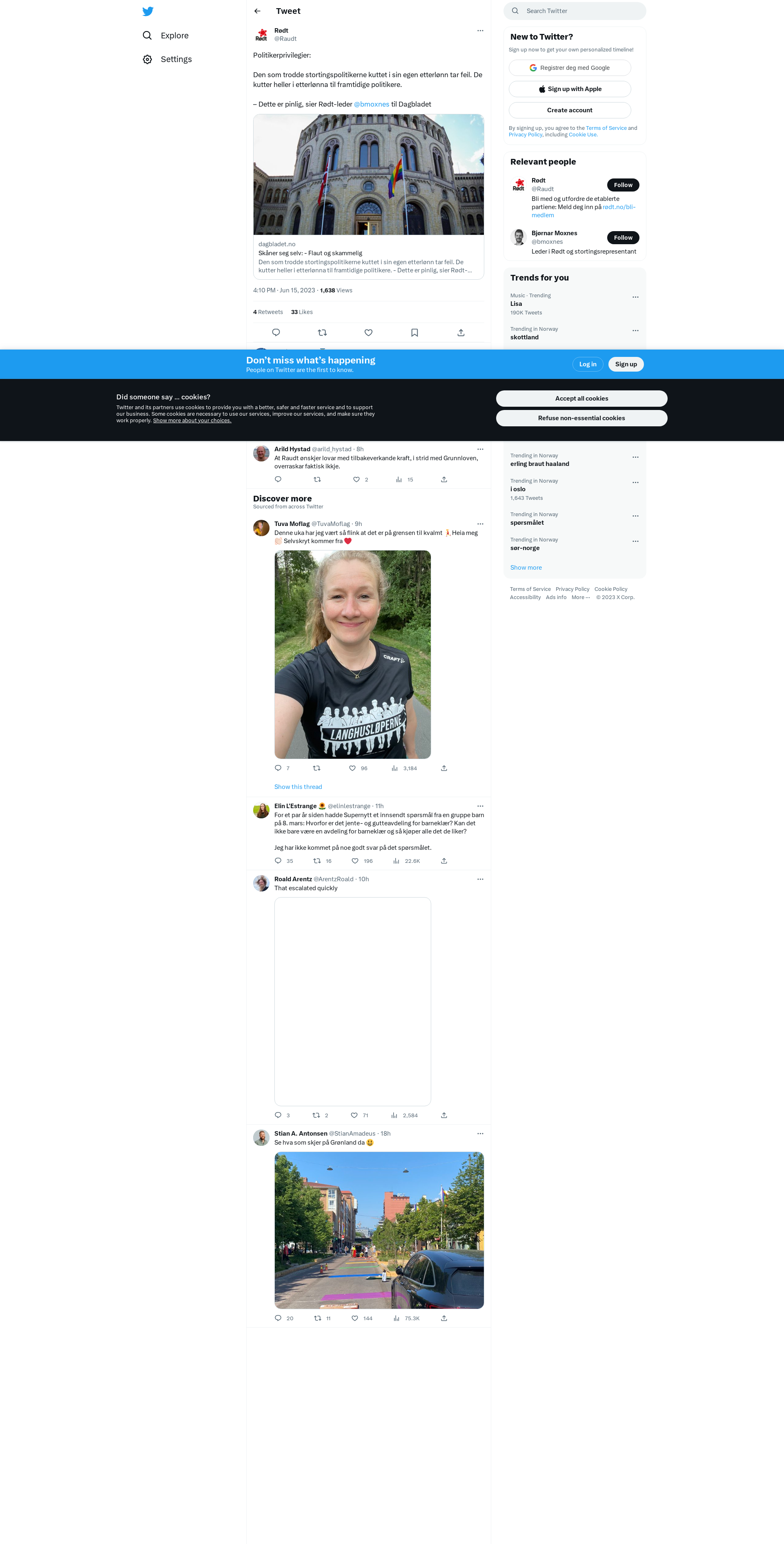Retweet Tuva Moflag's tweet

316,769
